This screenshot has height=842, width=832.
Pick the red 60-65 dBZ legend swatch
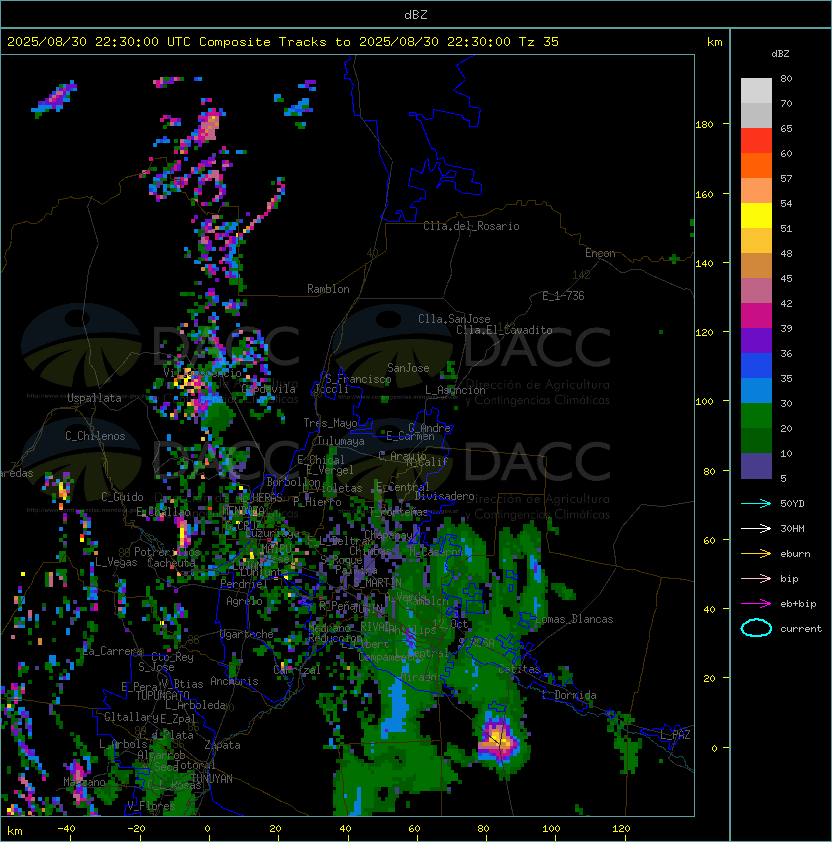point(756,141)
